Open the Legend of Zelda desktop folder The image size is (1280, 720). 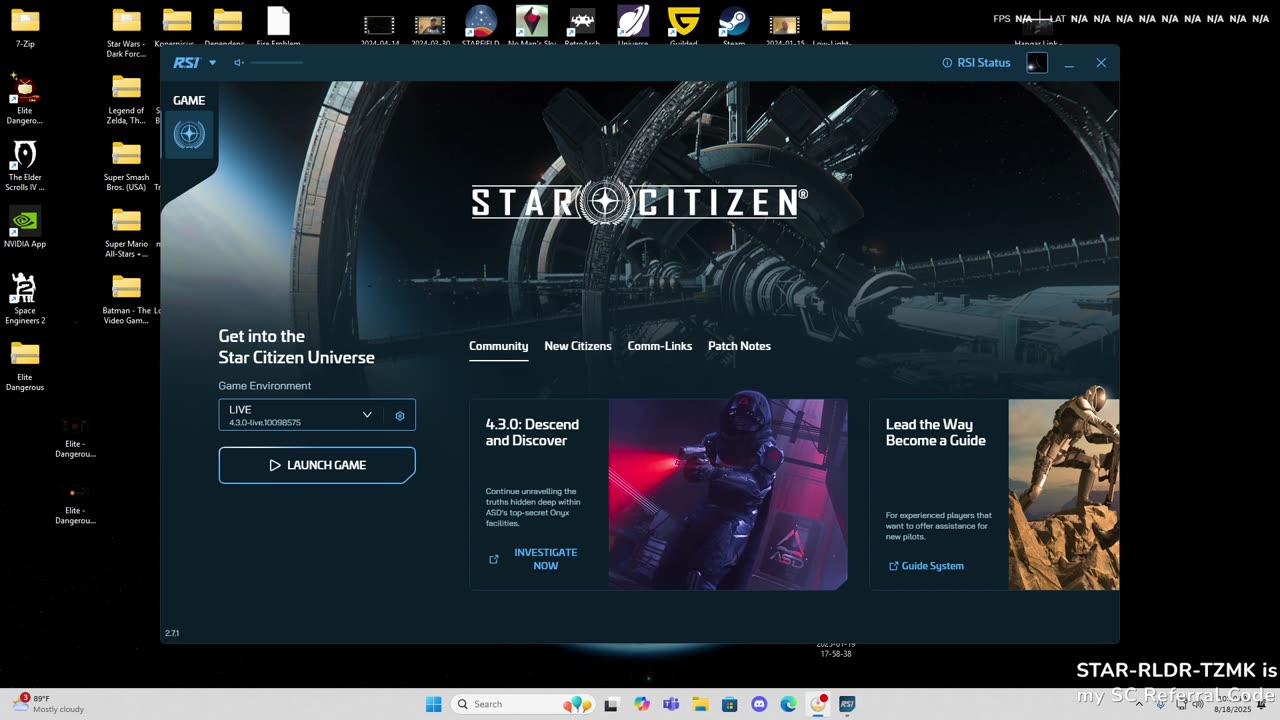coord(126,98)
